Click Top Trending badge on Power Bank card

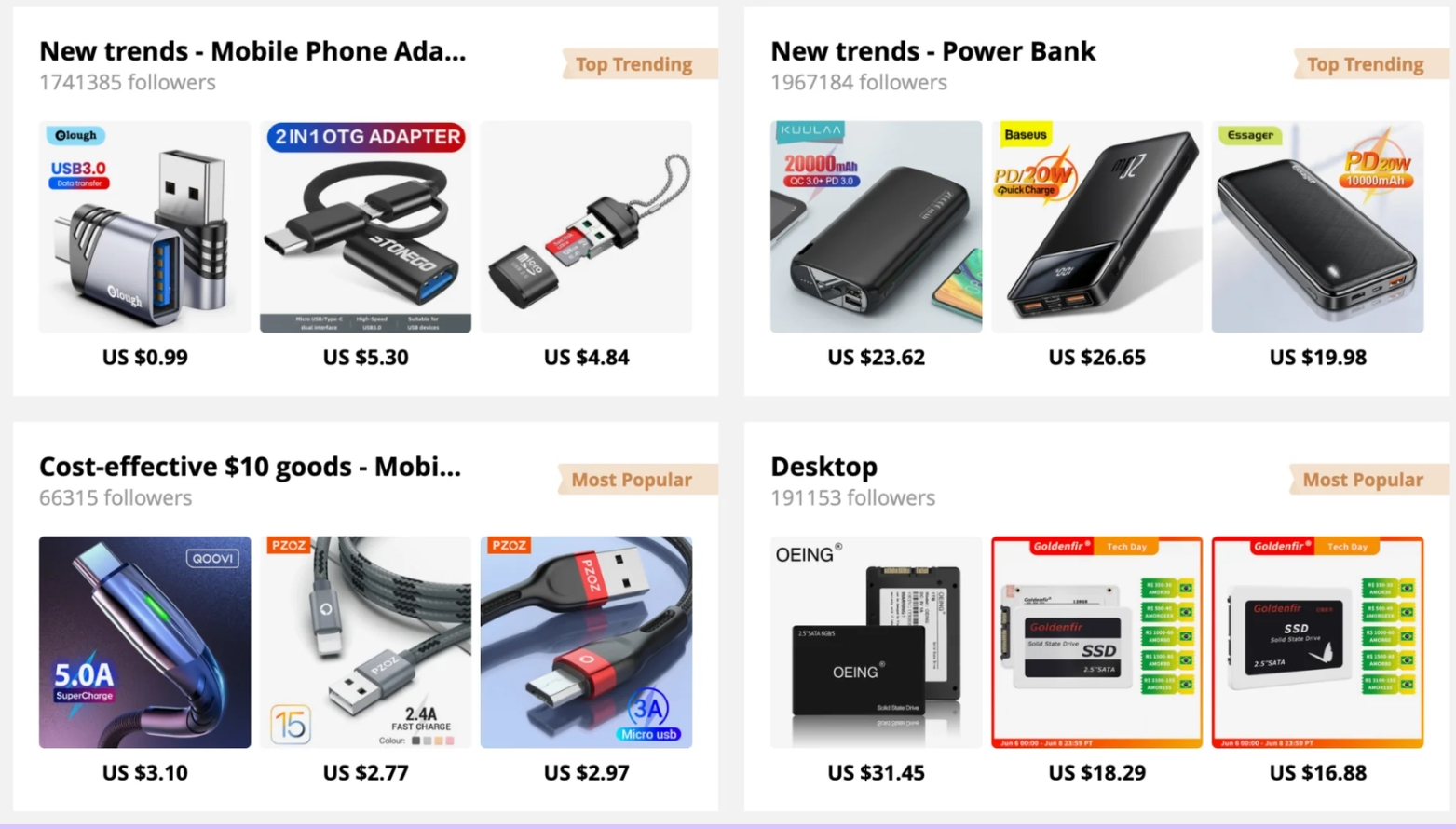tap(1367, 64)
